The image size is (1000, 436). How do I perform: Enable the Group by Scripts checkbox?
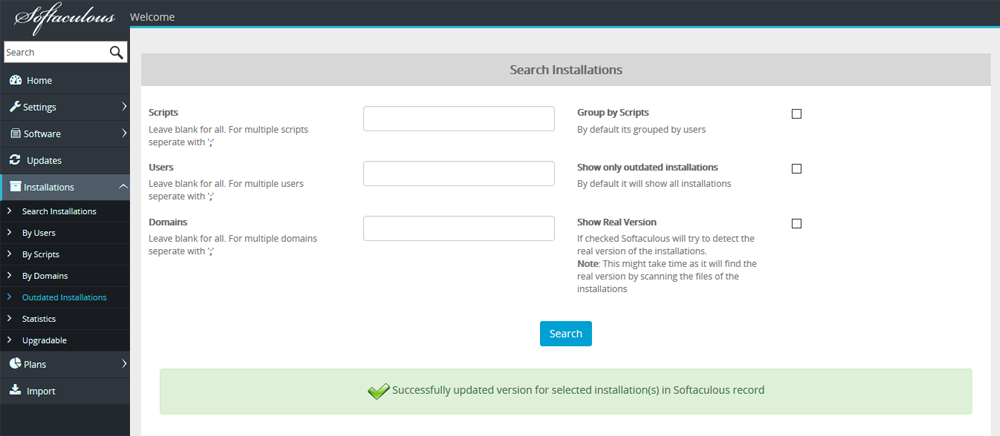(796, 114)
